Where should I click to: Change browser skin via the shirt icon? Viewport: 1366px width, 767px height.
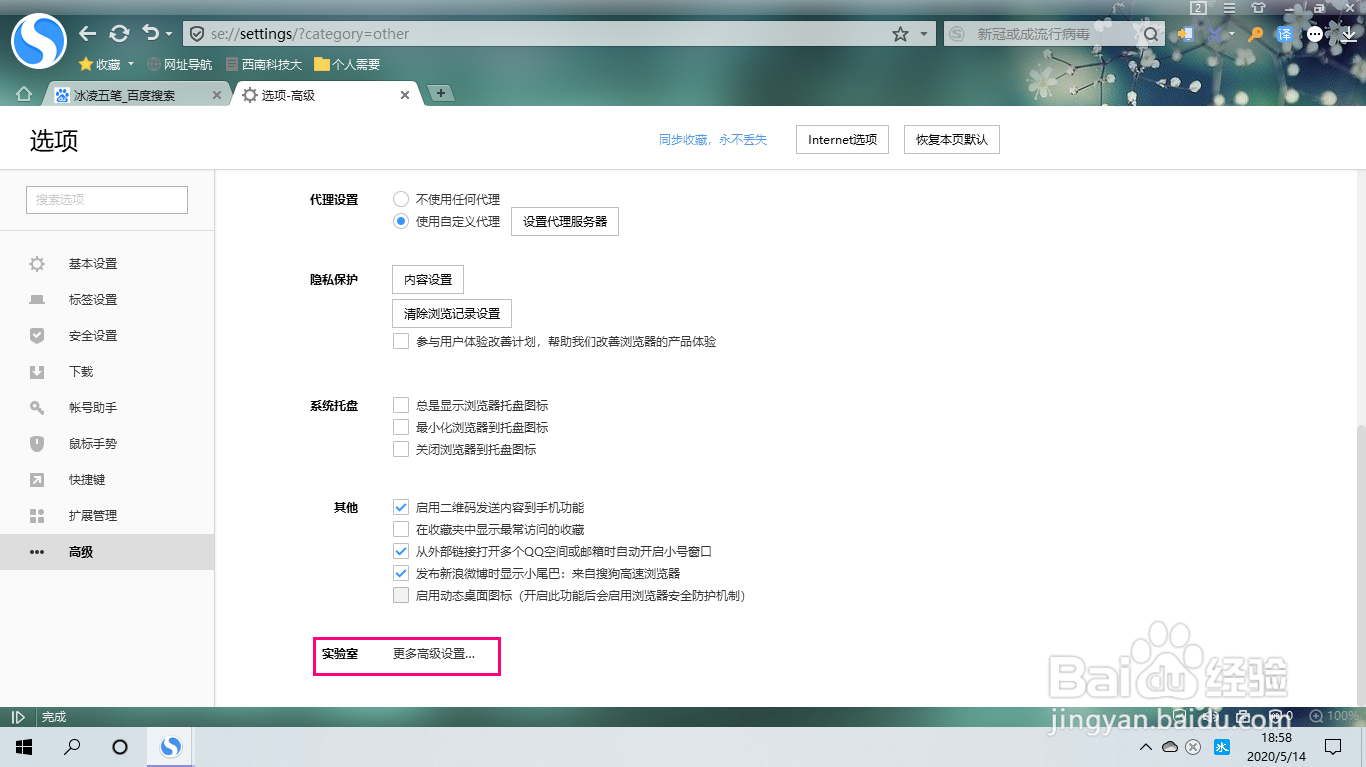[1259, 7]
